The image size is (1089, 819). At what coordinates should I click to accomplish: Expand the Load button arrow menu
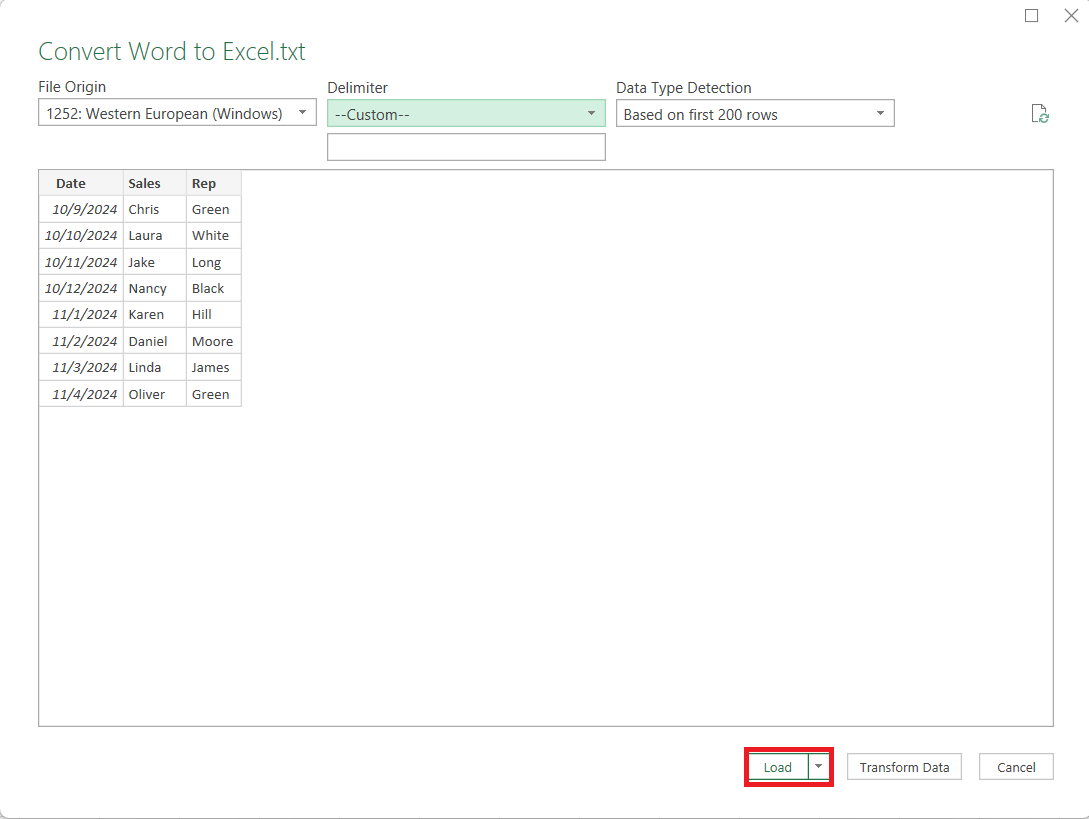coord(819,766)
